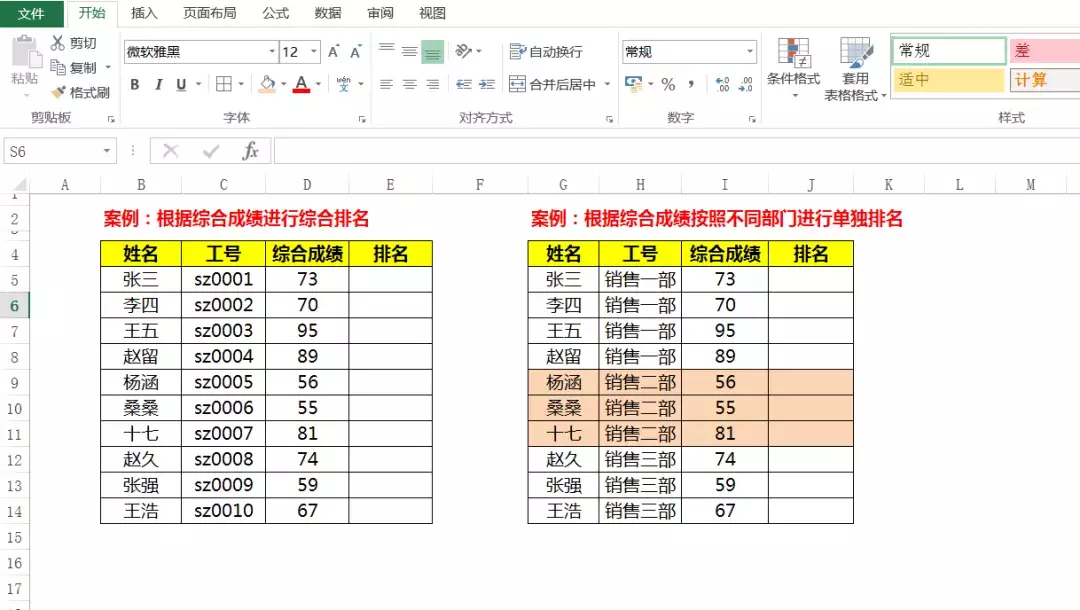Open the number format dropdown 常规
The width and height of the screenshot is (1080, 610).
point(749,52)
